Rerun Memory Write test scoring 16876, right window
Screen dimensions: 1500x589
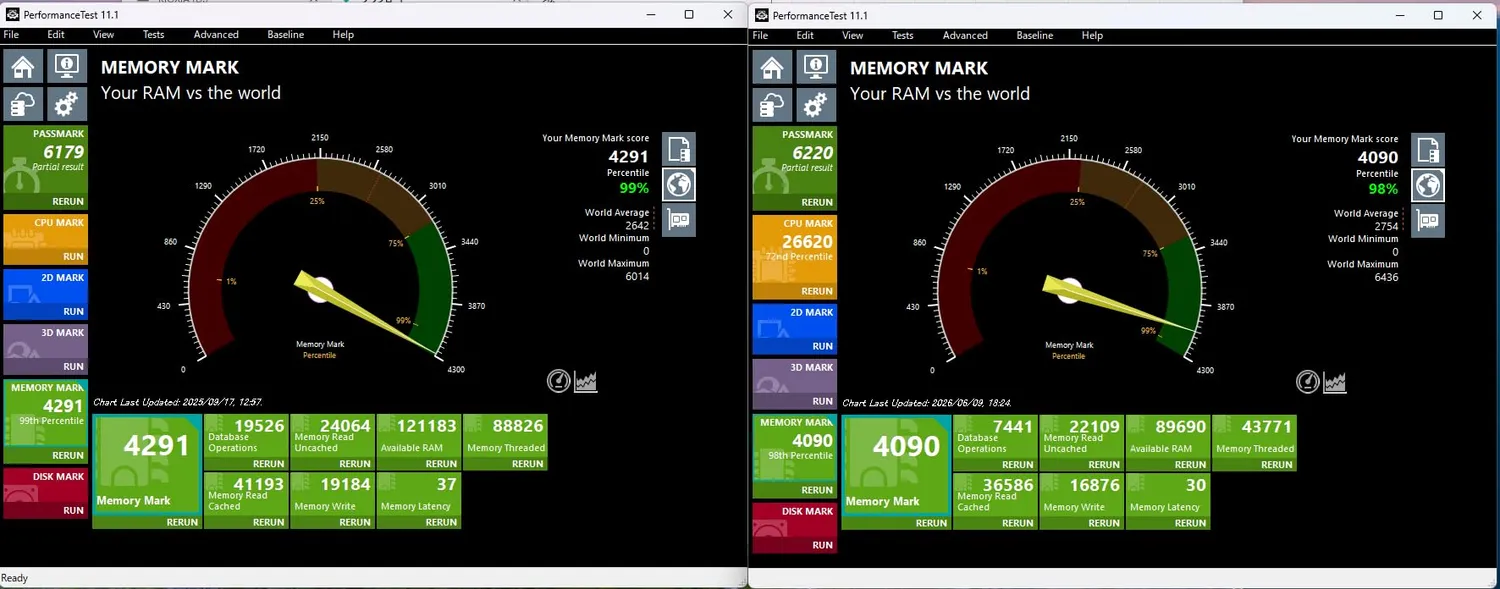1104,523
